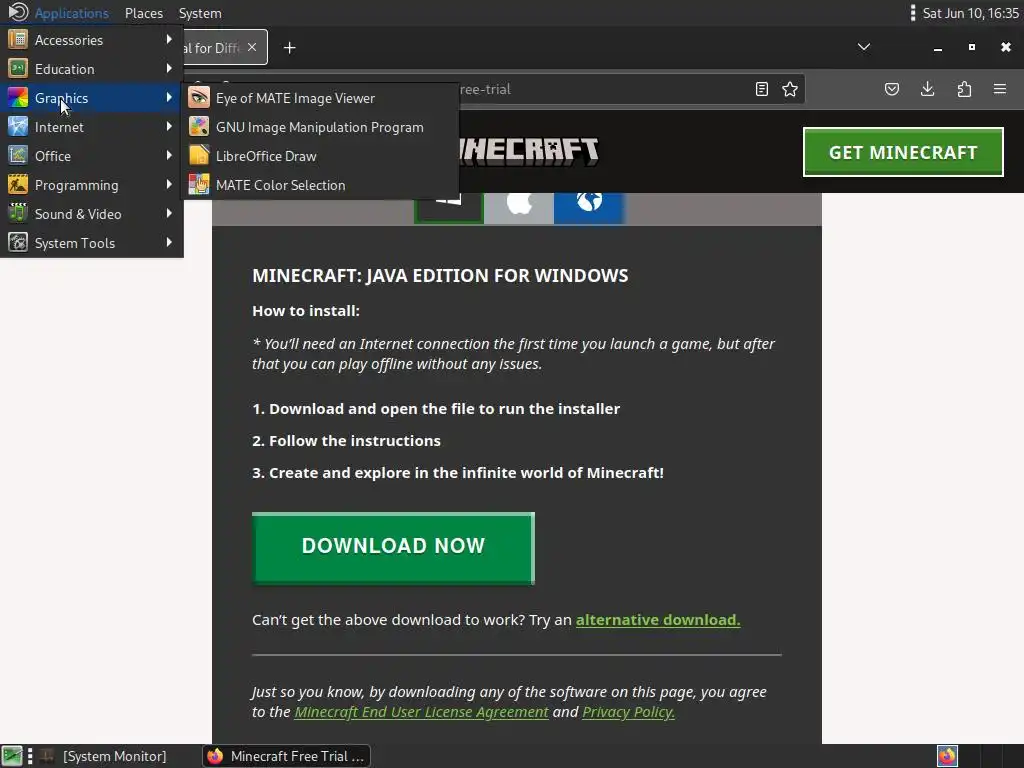This screenshot has width=1024, height=768.
Task: Toggle Firefox reader view
Action: click(761, 89)
